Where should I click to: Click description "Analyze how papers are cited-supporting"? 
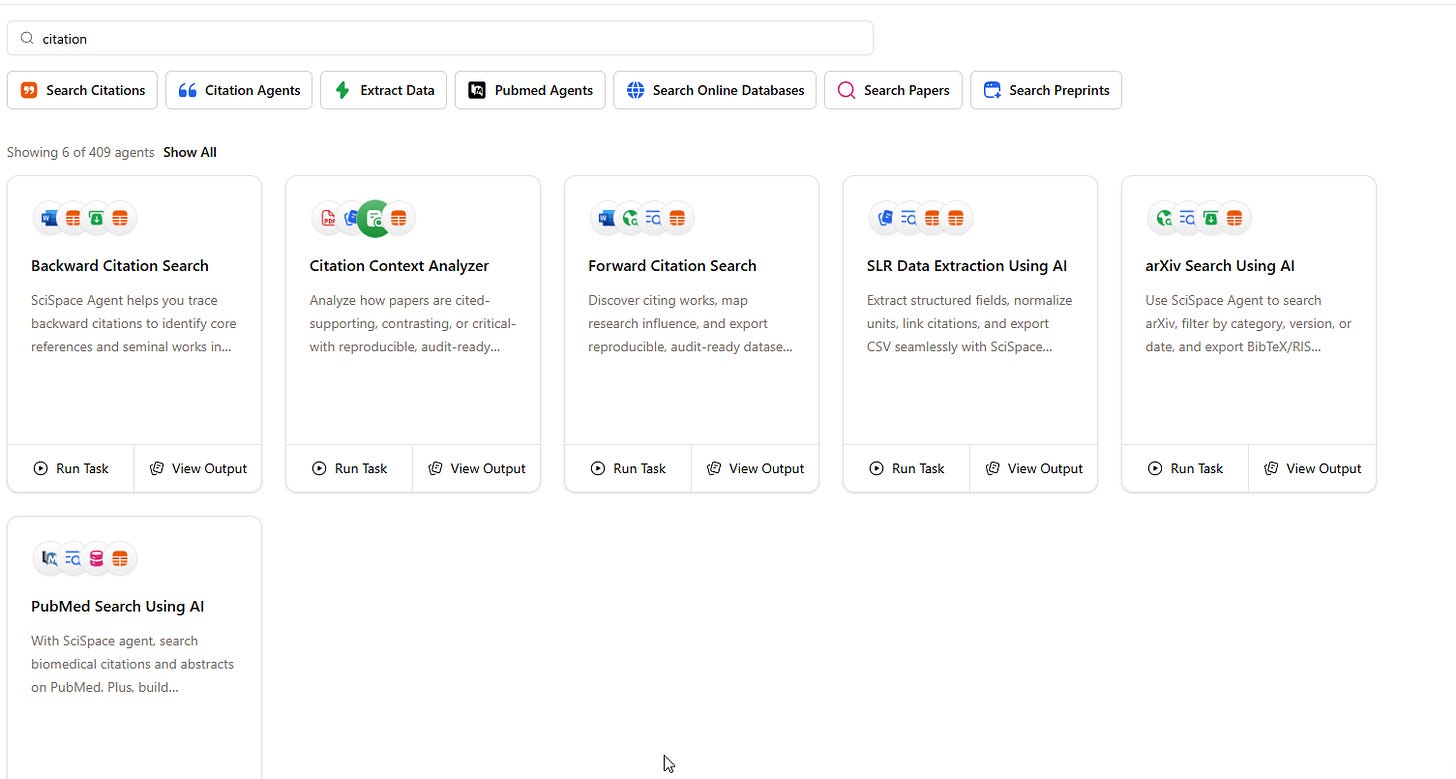pyautogui.click(x=413, y=324)
